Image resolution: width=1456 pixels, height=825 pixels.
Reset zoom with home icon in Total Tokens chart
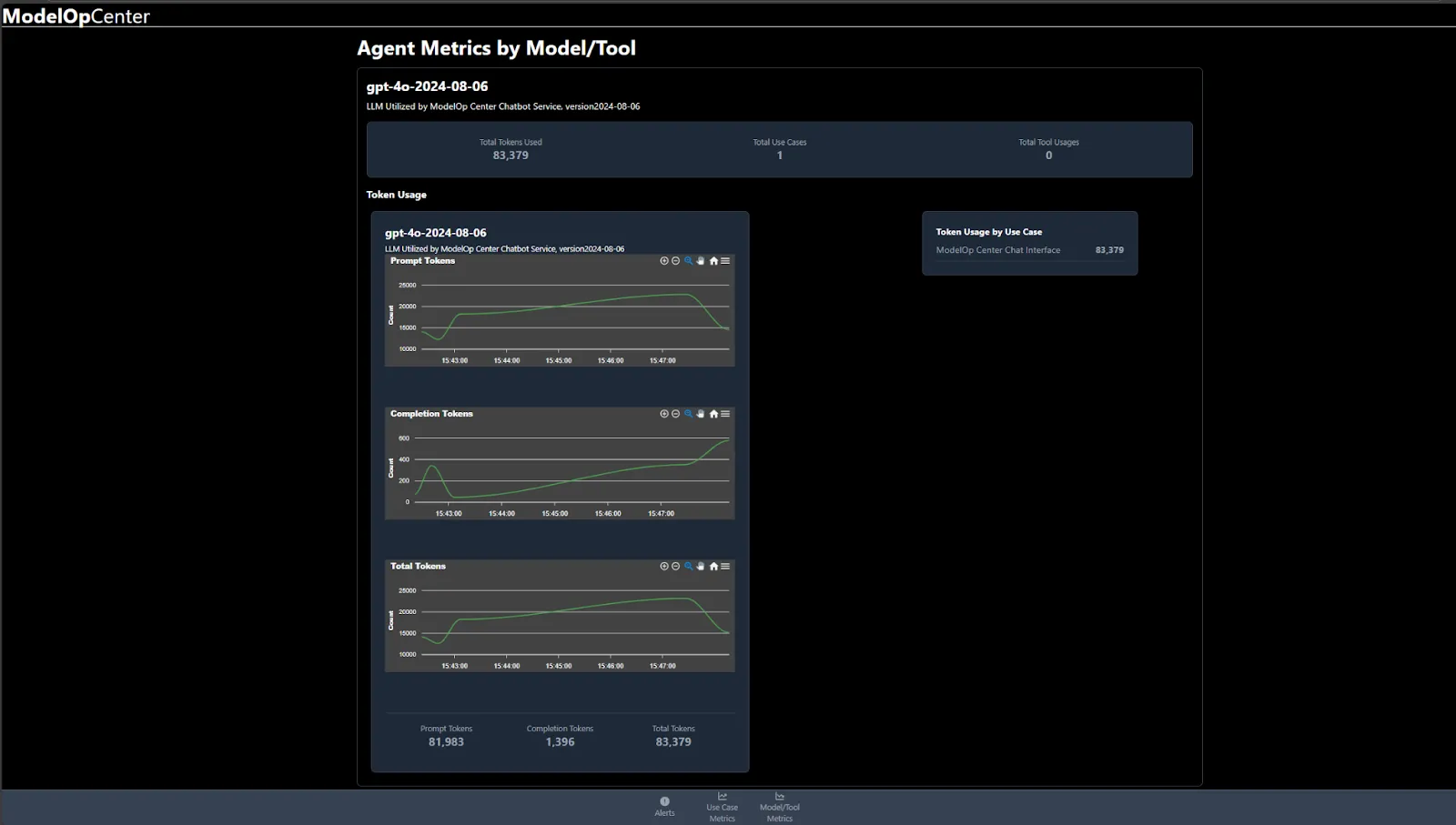click(713, 567)
